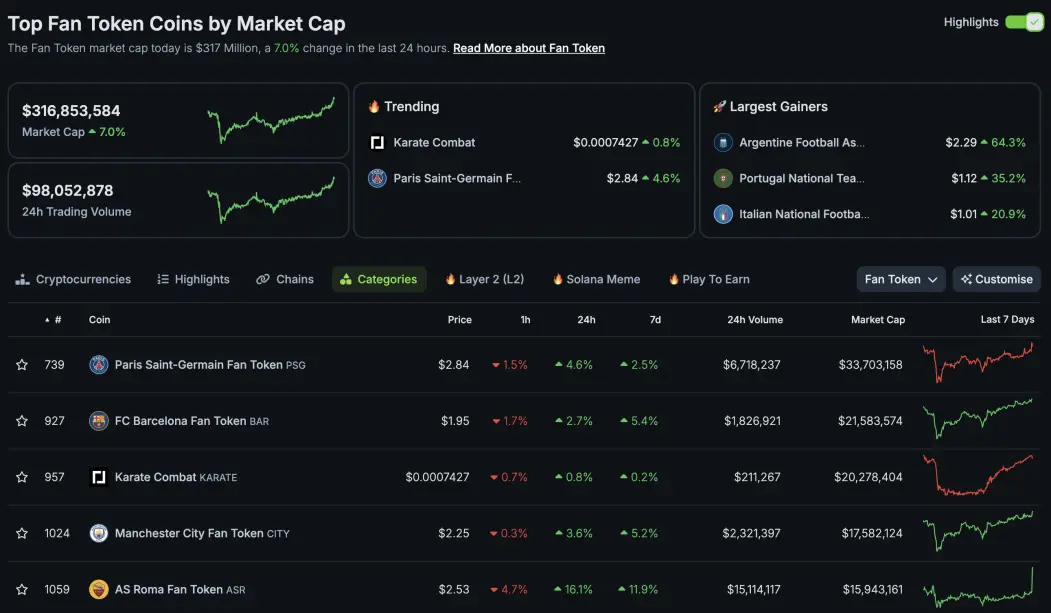Click FC Barcelona crest icon
1051x613 pixels.
(x=99, y=421)
